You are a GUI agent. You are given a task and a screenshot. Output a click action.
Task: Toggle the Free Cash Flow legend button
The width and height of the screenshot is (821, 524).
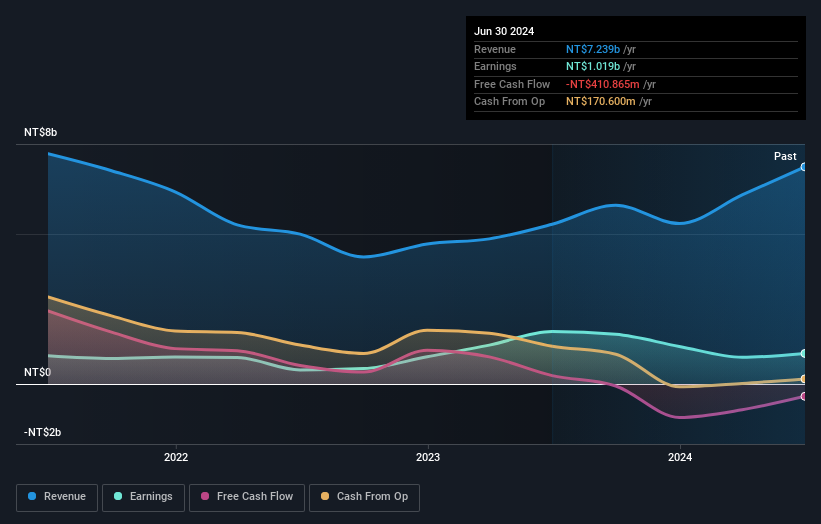(x=247, y=497)
